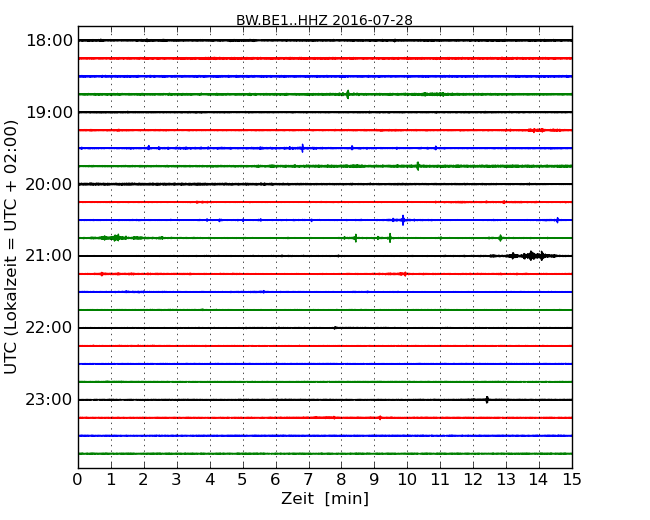The image size is (650, 520).
Task: Click x-axis tick label 13
Action: point(506,480)
